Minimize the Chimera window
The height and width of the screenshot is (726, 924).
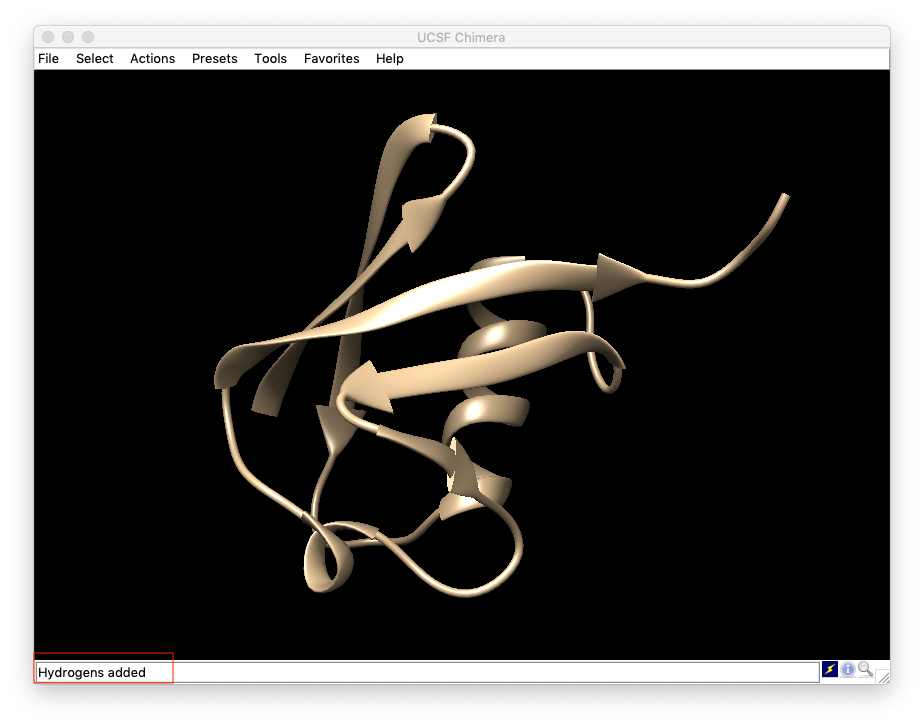tap(68, 38)
